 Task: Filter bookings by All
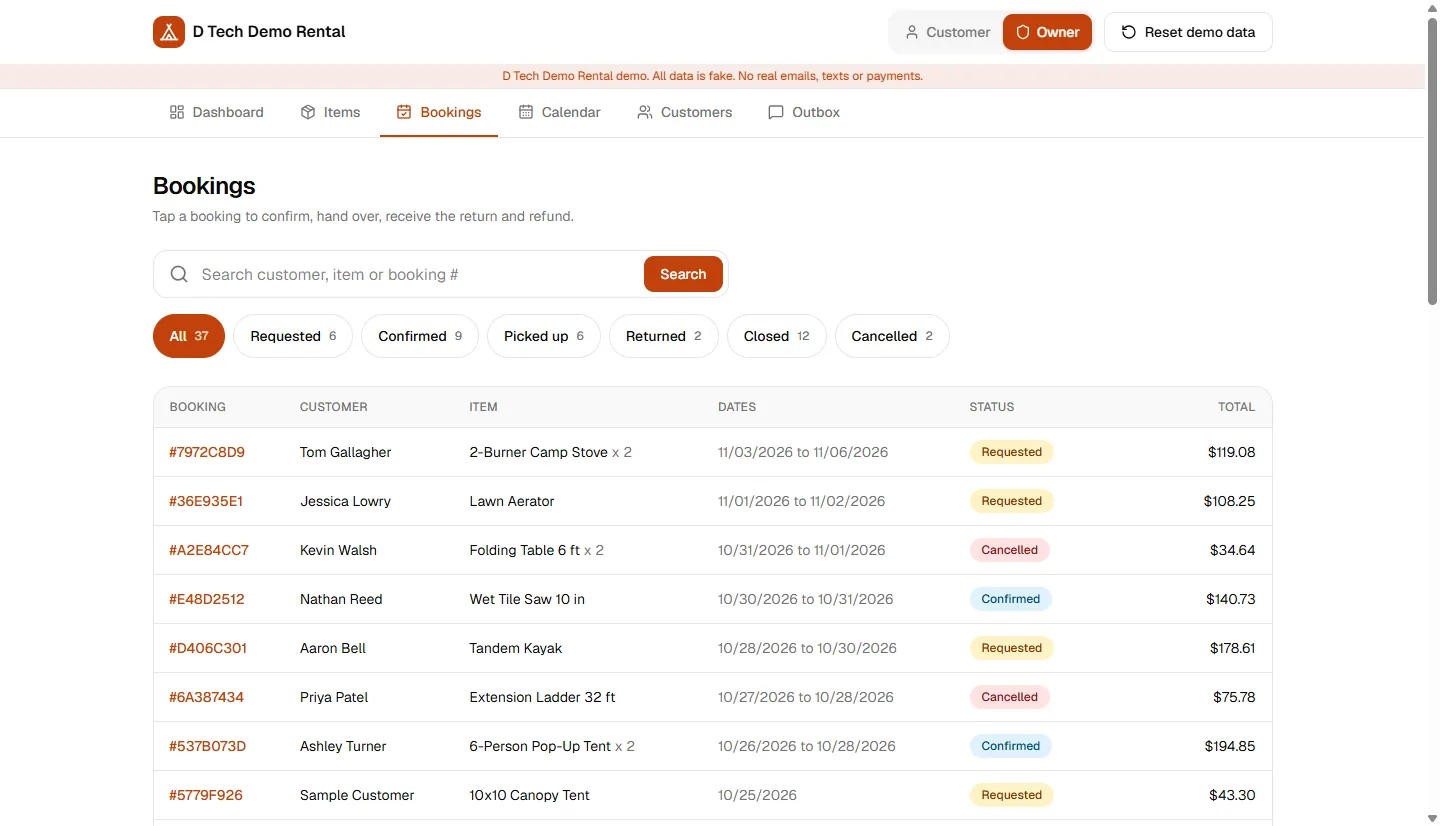(x=189, y=336)
